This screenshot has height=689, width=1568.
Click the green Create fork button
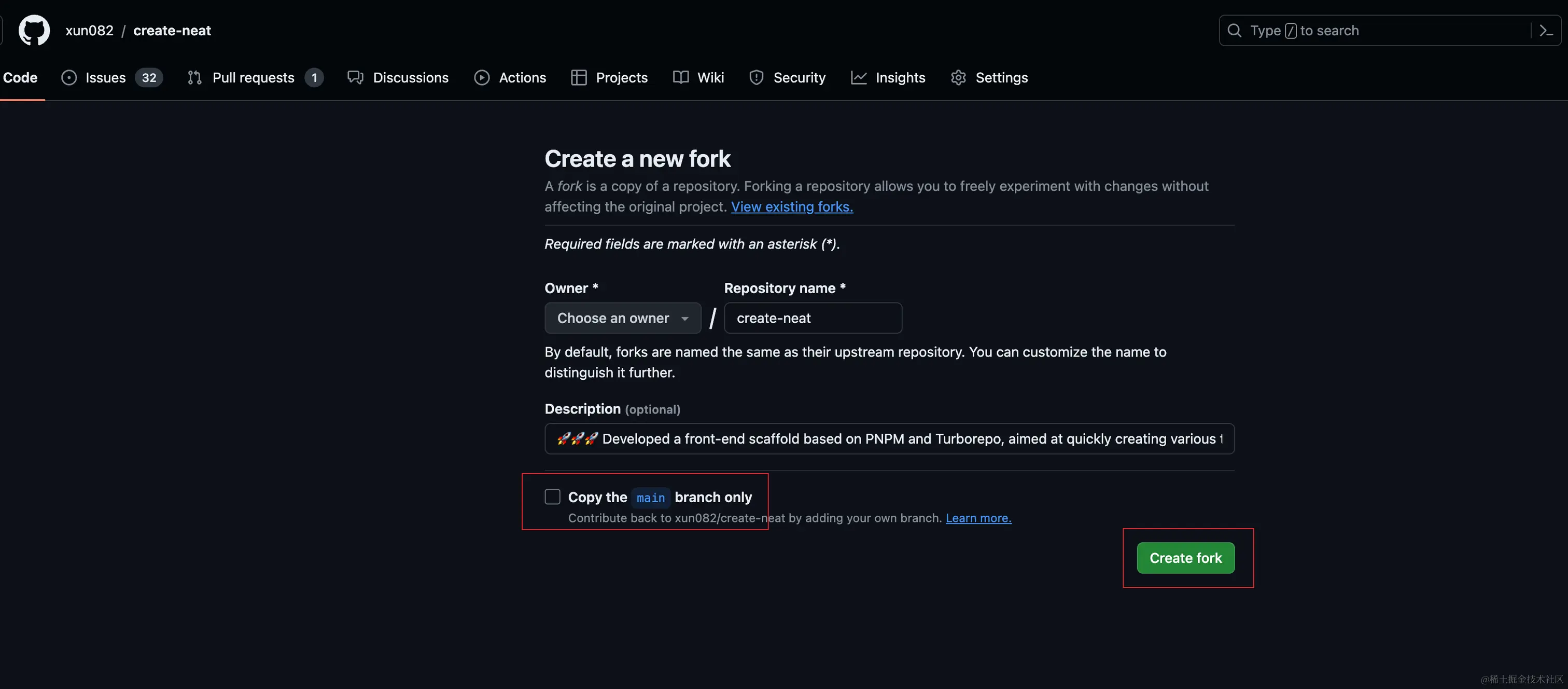[x=1185, y=557]
